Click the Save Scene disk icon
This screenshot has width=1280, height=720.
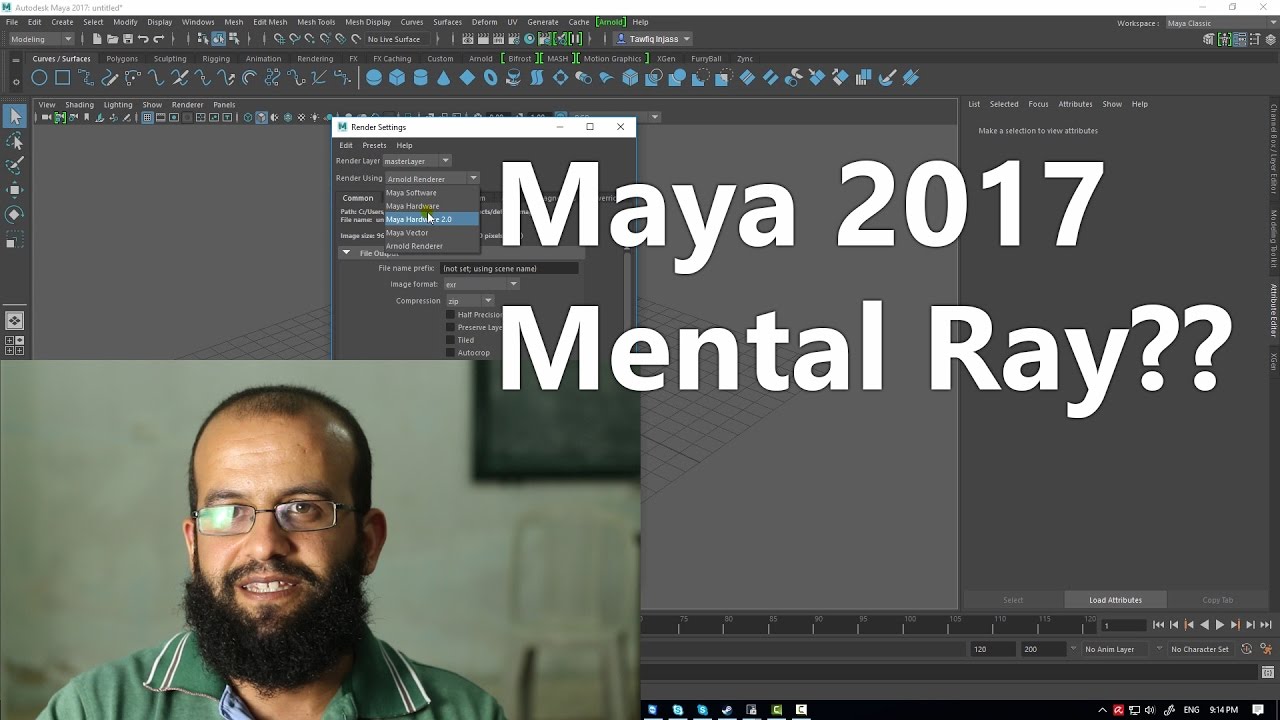tap(127, 39)
